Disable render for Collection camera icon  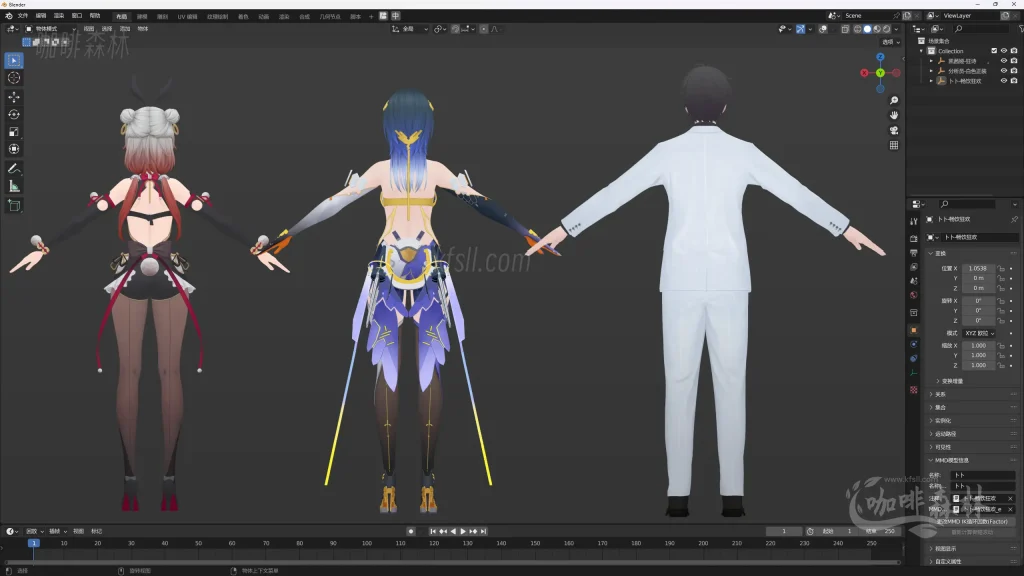1014,51
